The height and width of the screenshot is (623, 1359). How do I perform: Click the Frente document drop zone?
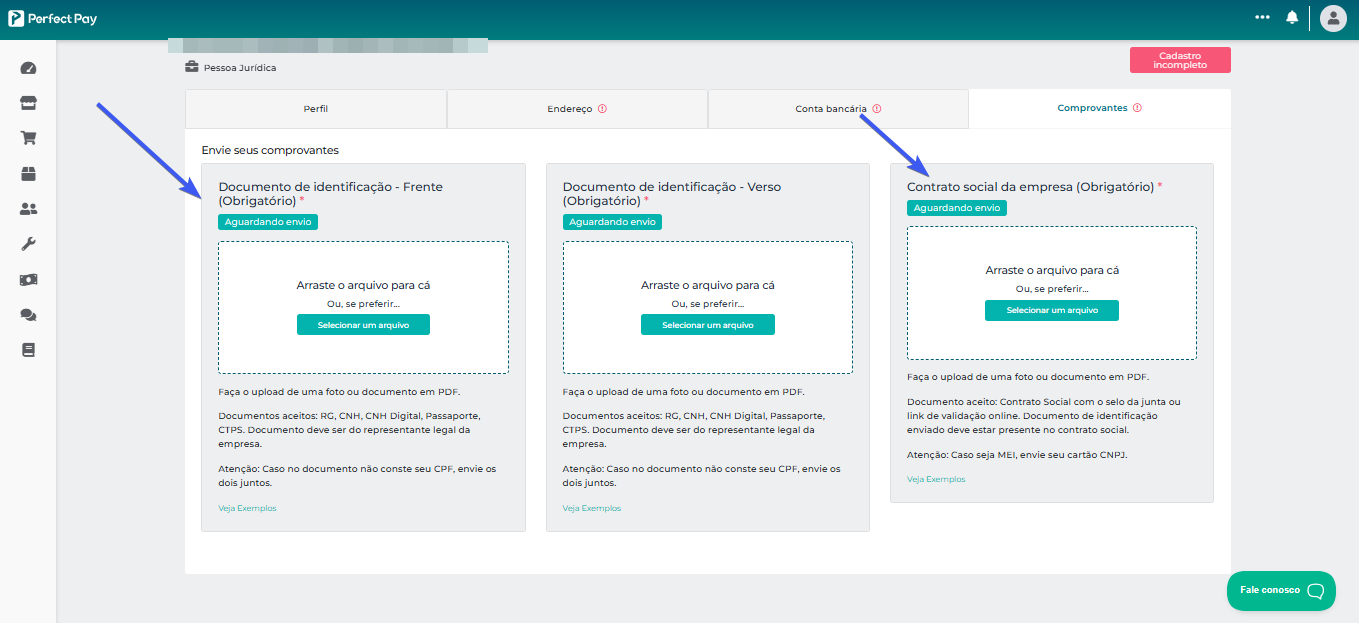point(363,307)
